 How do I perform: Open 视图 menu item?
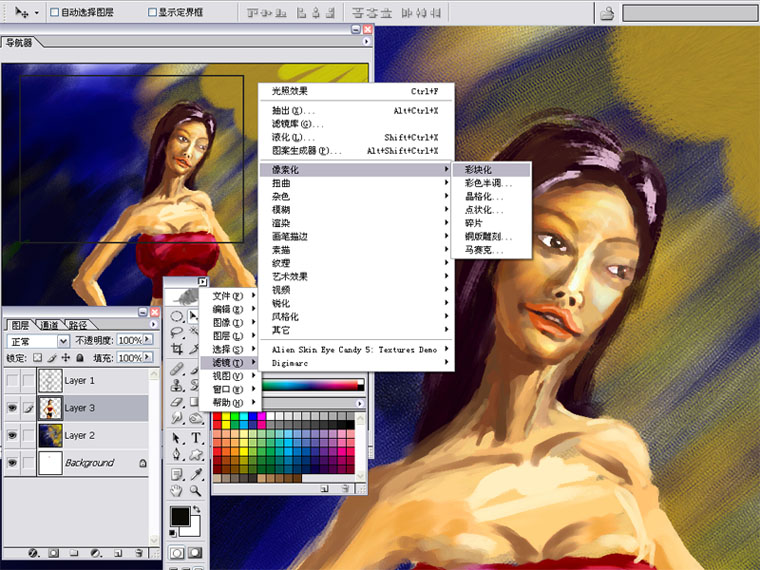point(229,376)
